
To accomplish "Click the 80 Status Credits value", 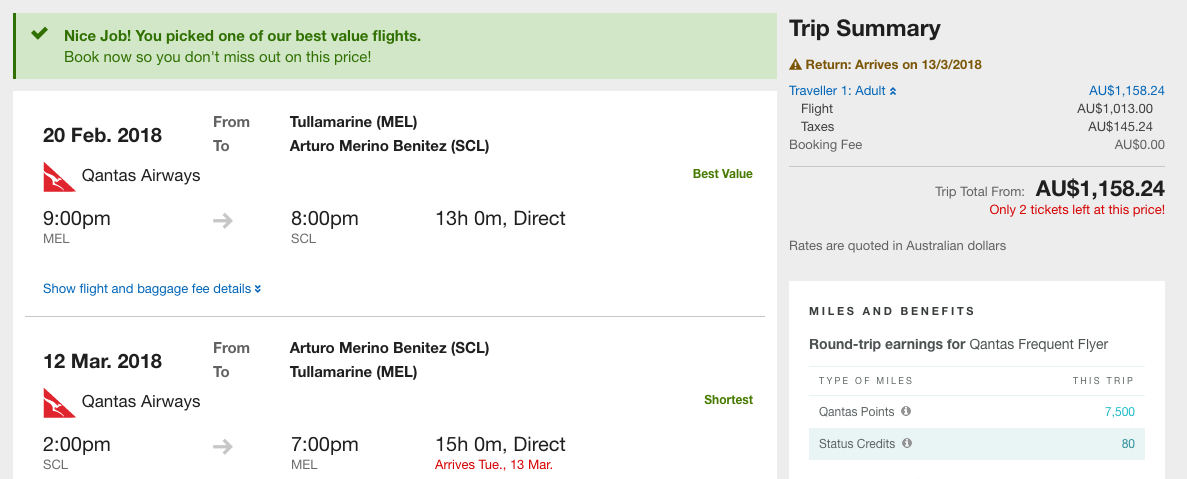I will [1128, 443].
